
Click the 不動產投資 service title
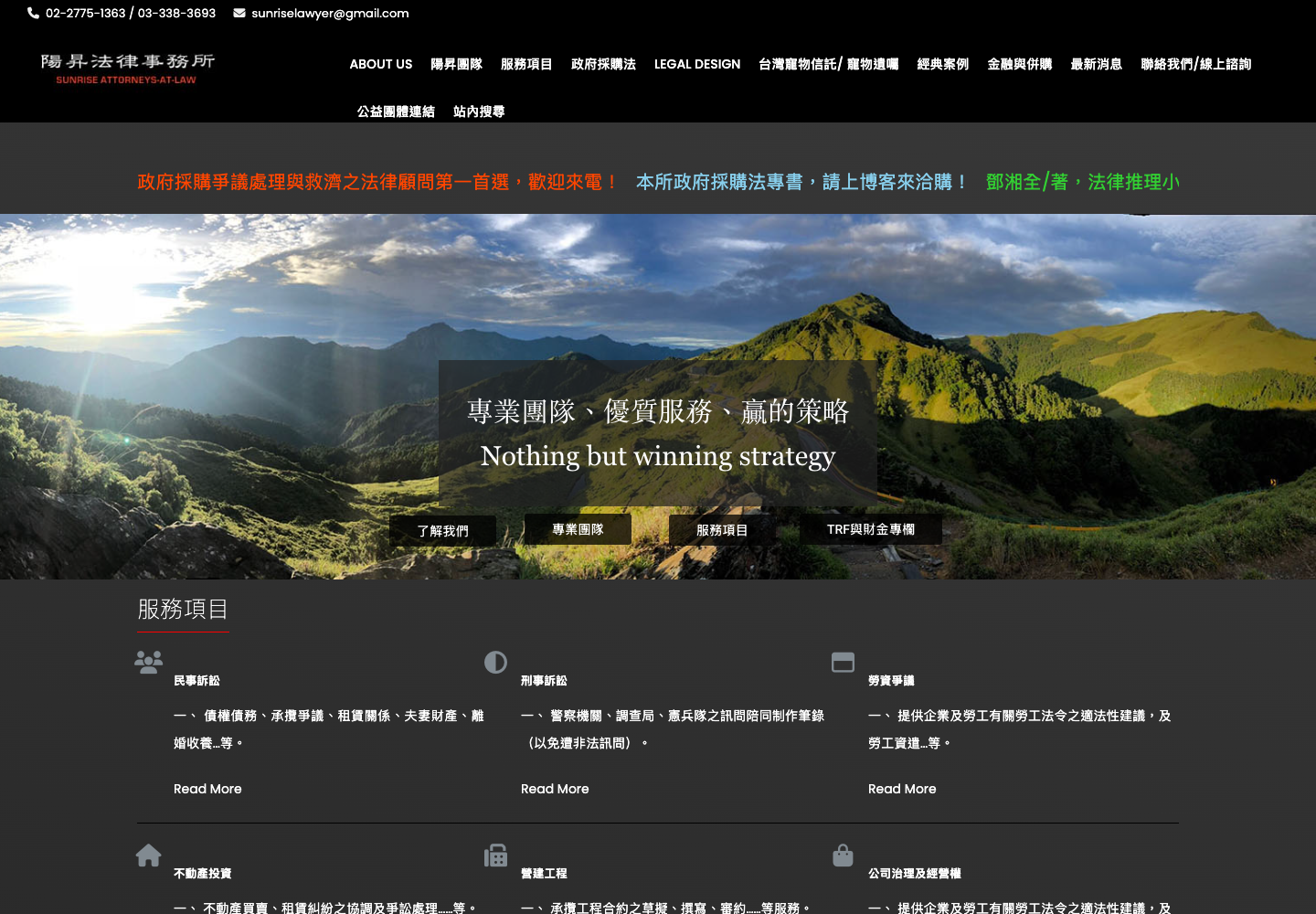(x=202, y=874)
